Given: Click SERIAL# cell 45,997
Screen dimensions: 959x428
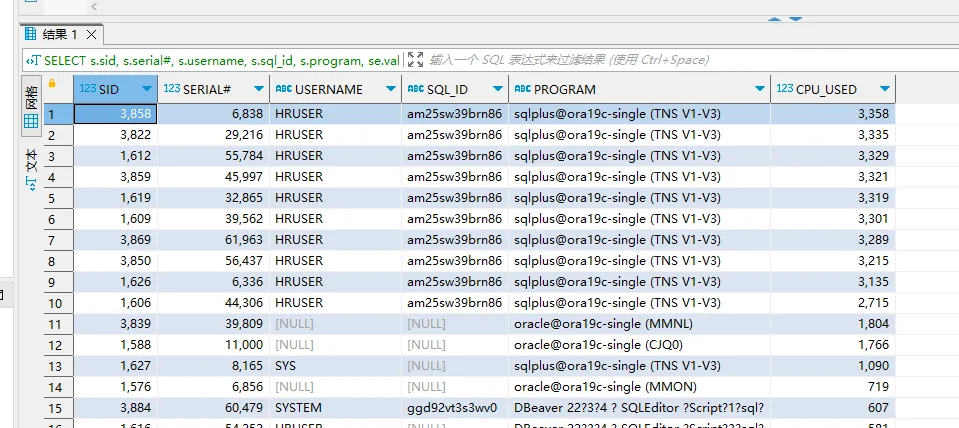Looking at the screenshot, I should click(213, 177).
